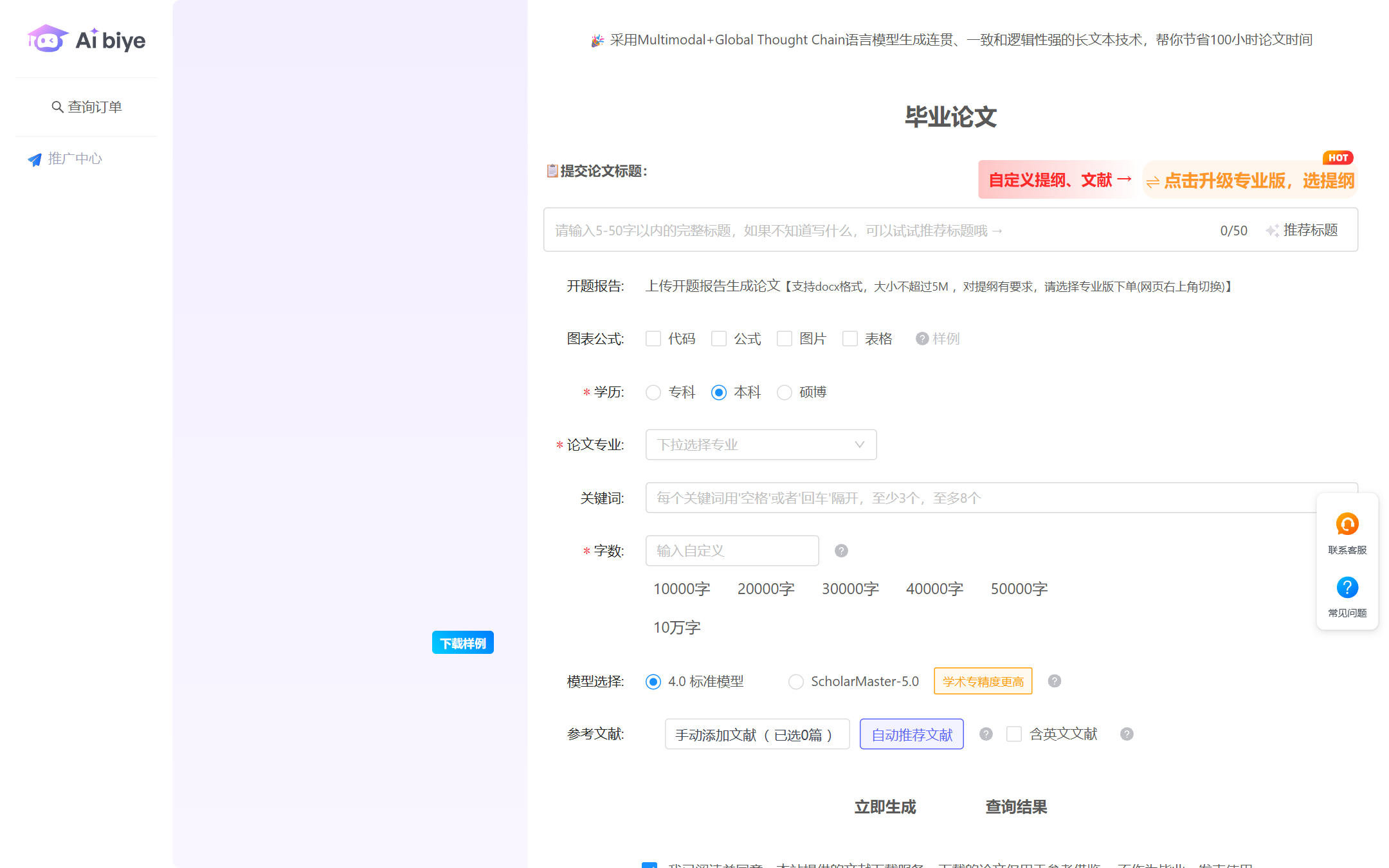Click the 联系客服 headset icon
This screenshot has height=868, width=1389.
1347,524
